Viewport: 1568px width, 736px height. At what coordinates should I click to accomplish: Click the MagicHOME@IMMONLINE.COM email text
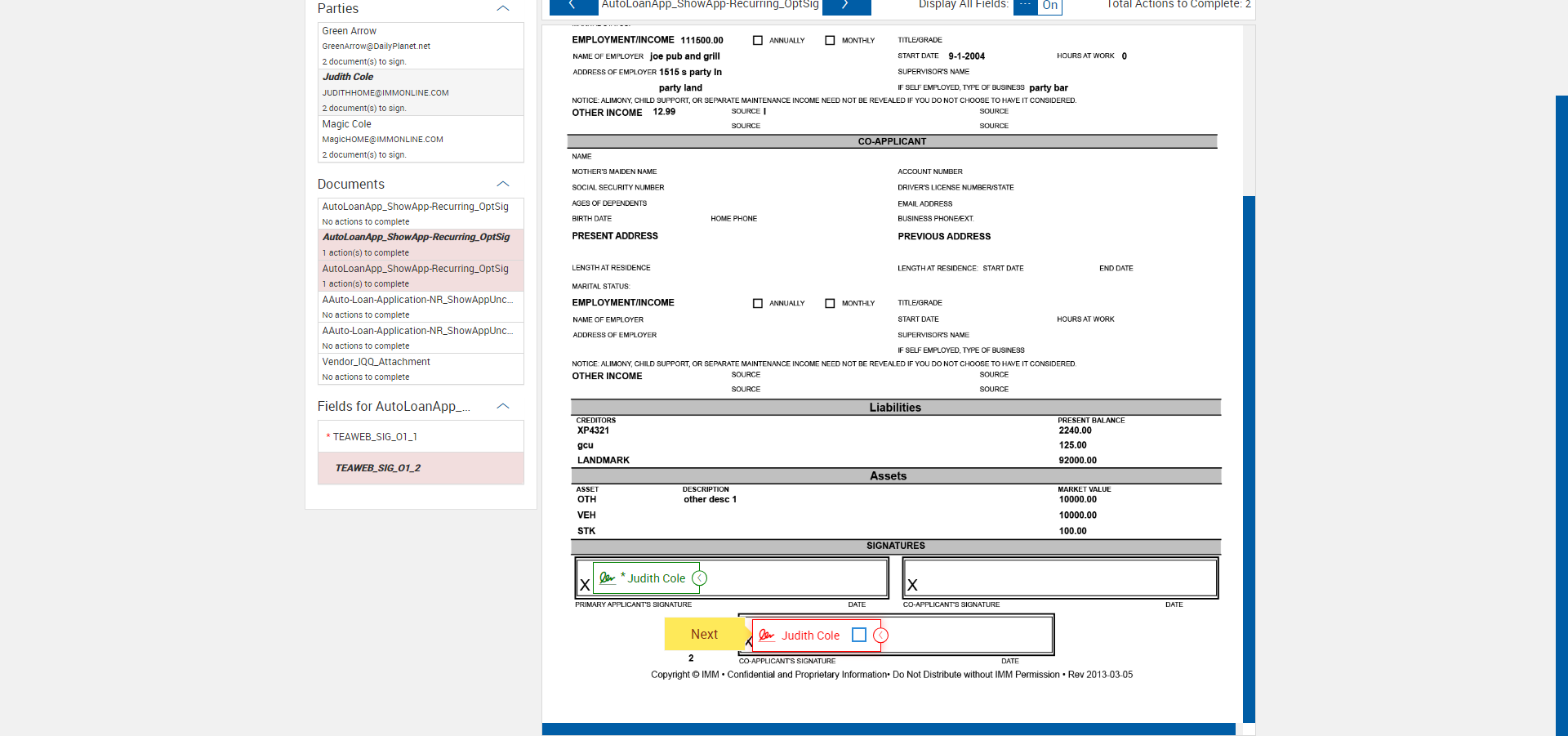382,140
